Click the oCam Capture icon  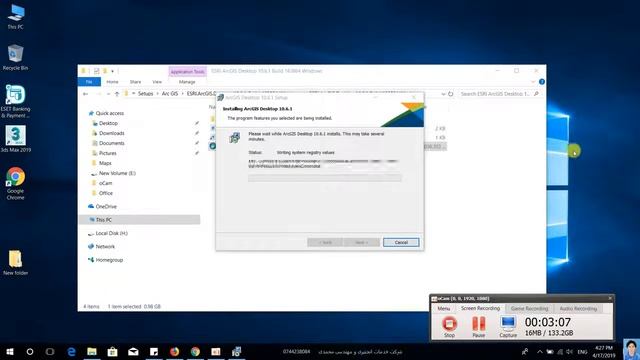(x=508, y=326)
